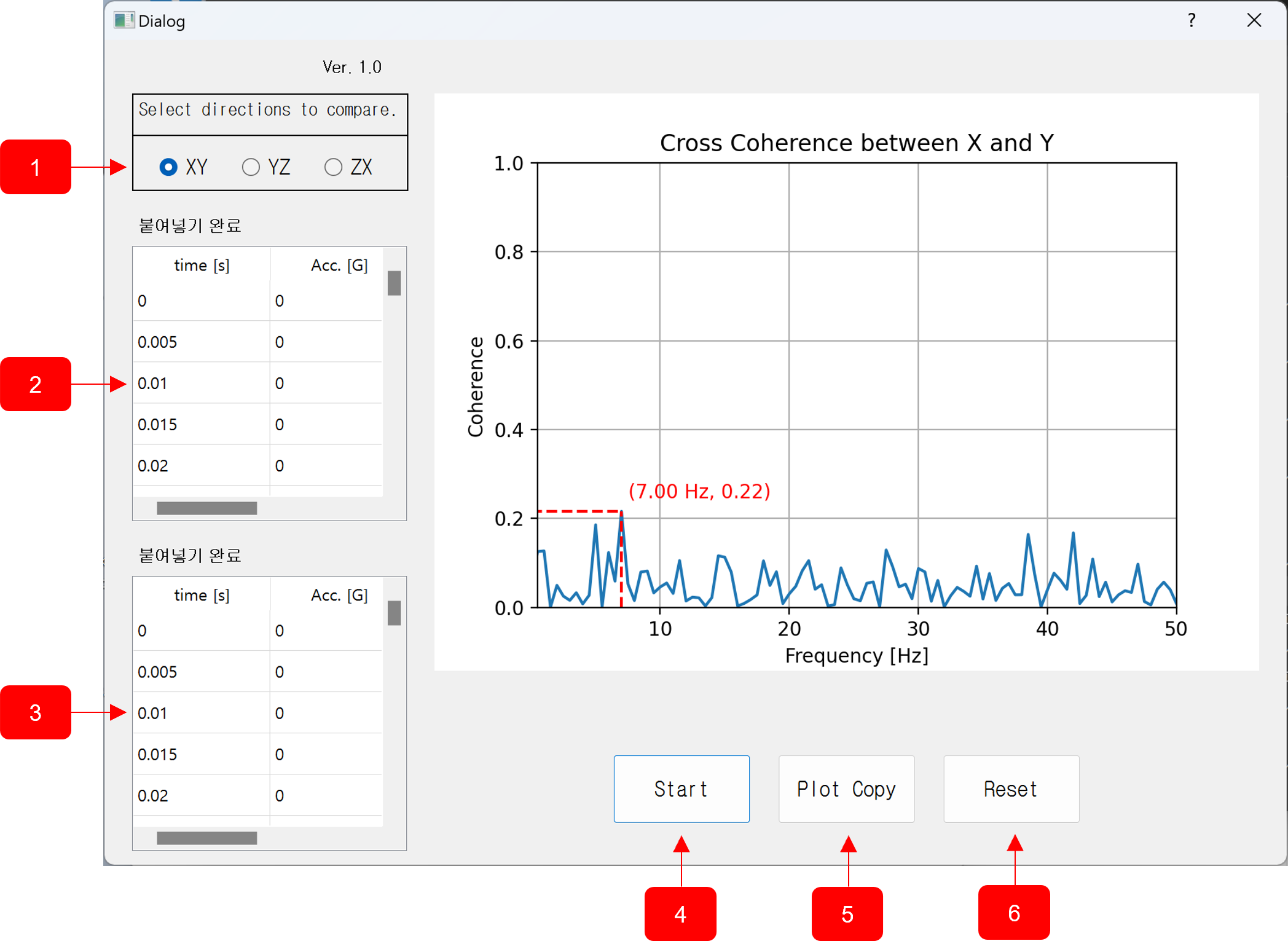Click the help question mark button
1288x941 pixels.
coord(1192,21)
